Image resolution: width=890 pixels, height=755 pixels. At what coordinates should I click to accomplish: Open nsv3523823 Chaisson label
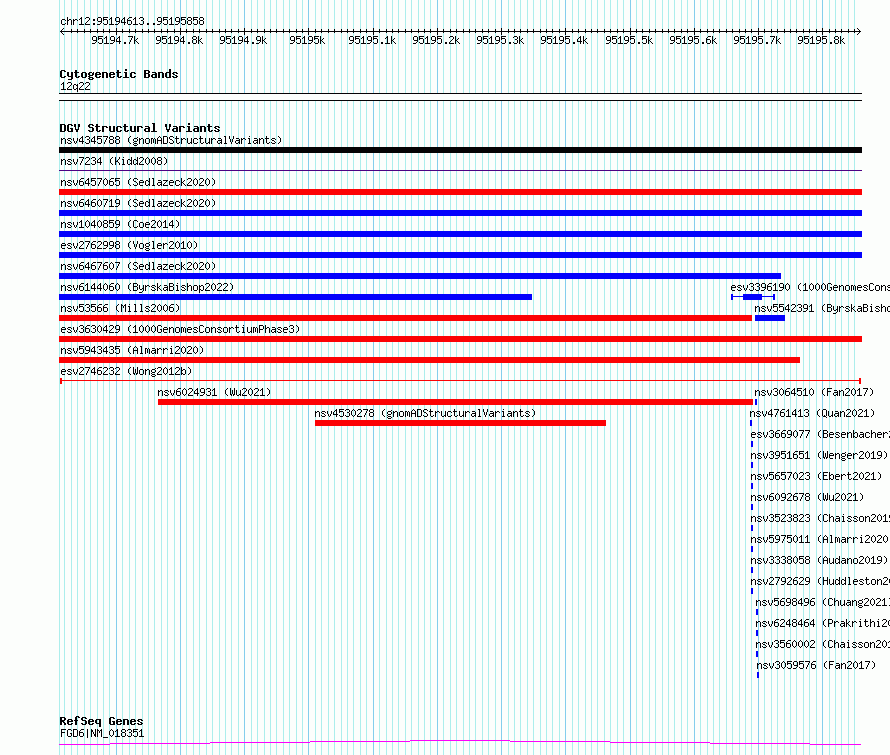(x=820, y=518)
